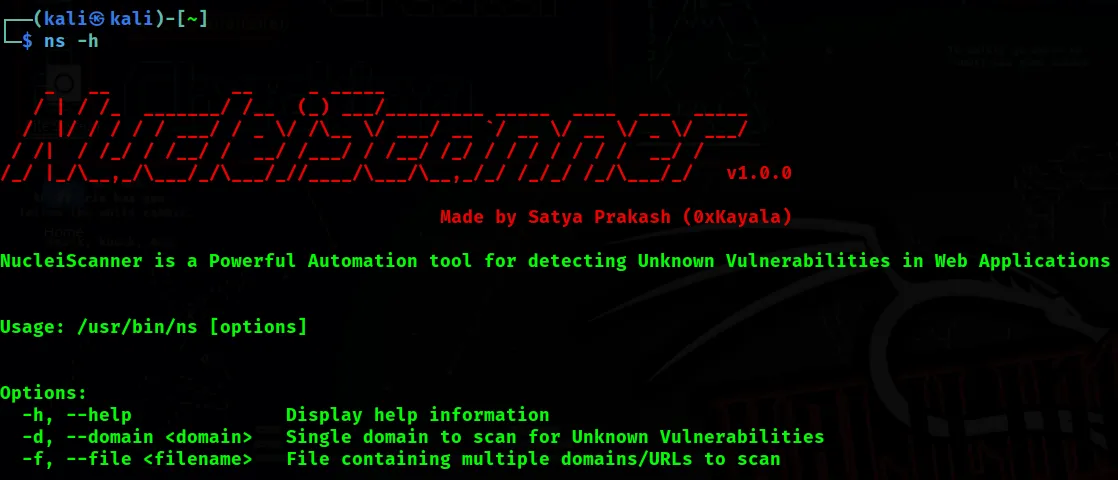Screen dimensions: 1118x480
Task: Select the '-d, --domain <domain>' option flag
Action: tap(137, 437)
